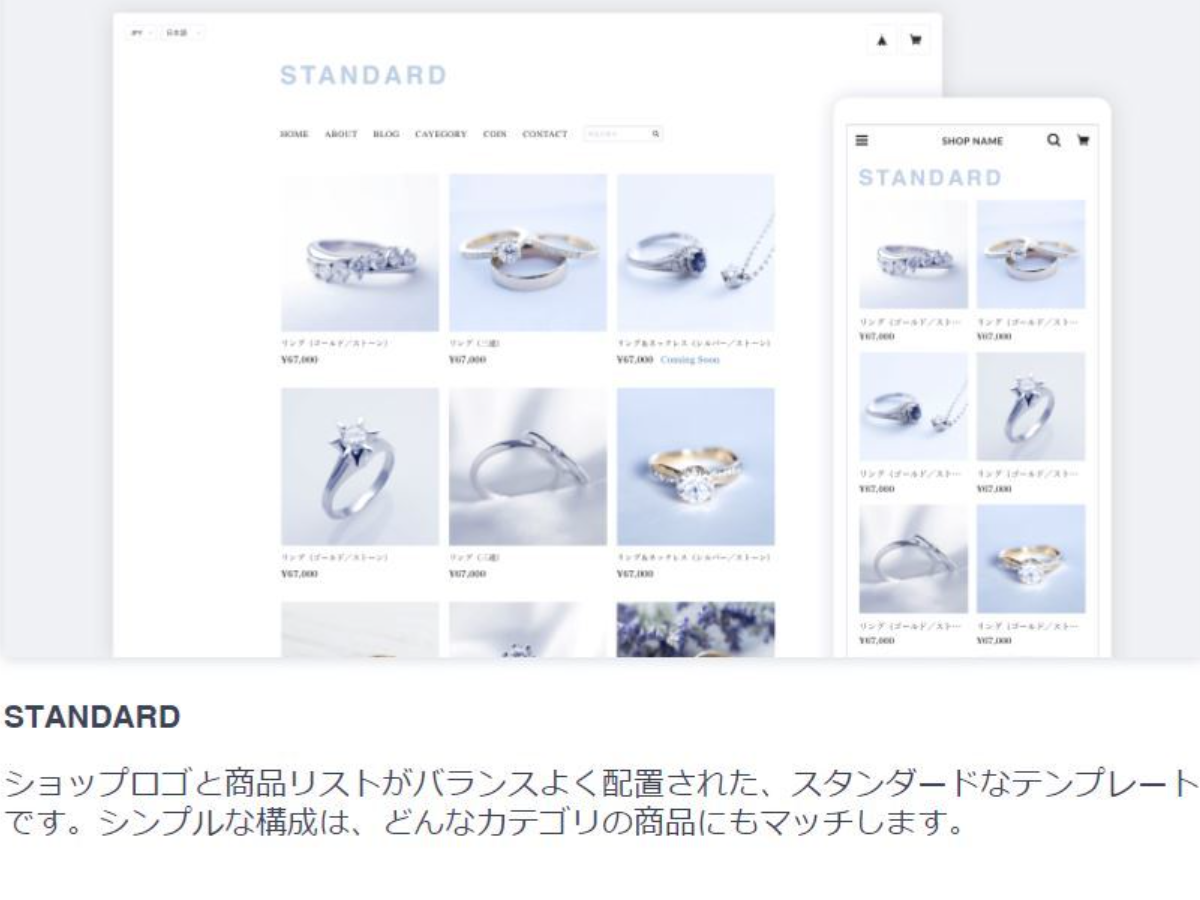Viewport: 1200px width, 900px height.
Task: Open the shopping cart icon in desktop preview
Action: click(914, 41)
